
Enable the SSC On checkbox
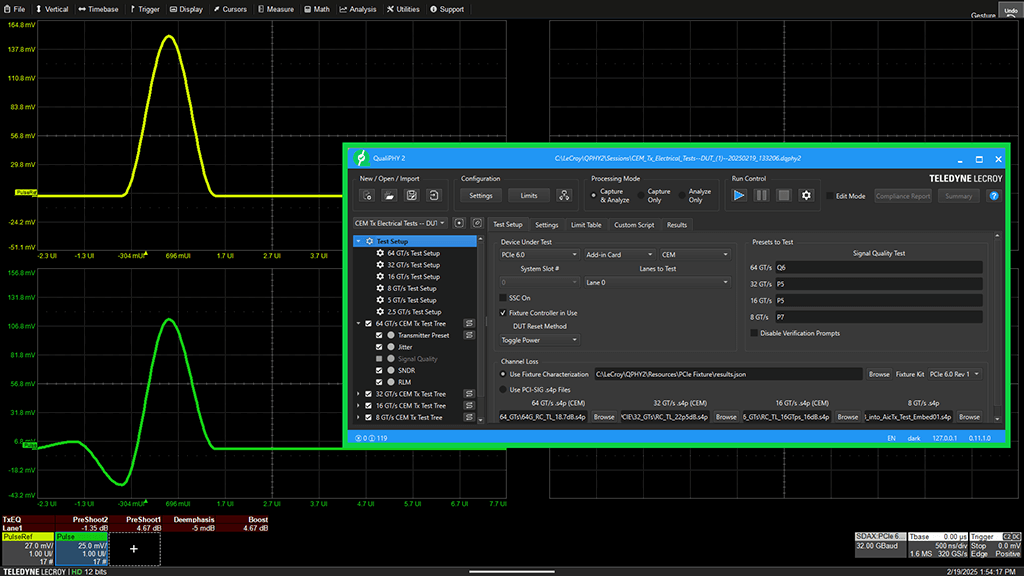(502, 298)
